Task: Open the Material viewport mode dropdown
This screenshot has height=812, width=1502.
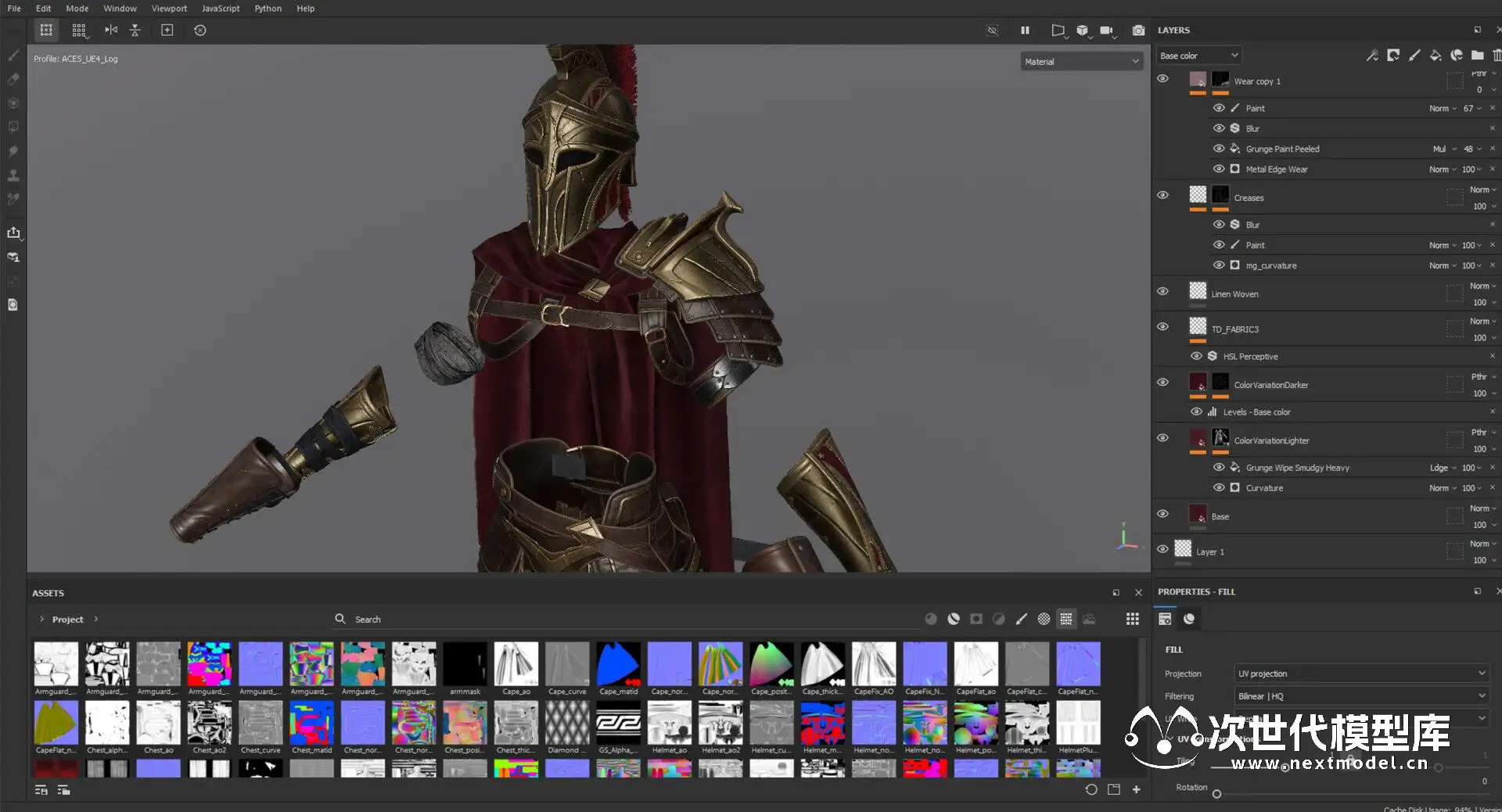Action: click(x=1082, y=62)
